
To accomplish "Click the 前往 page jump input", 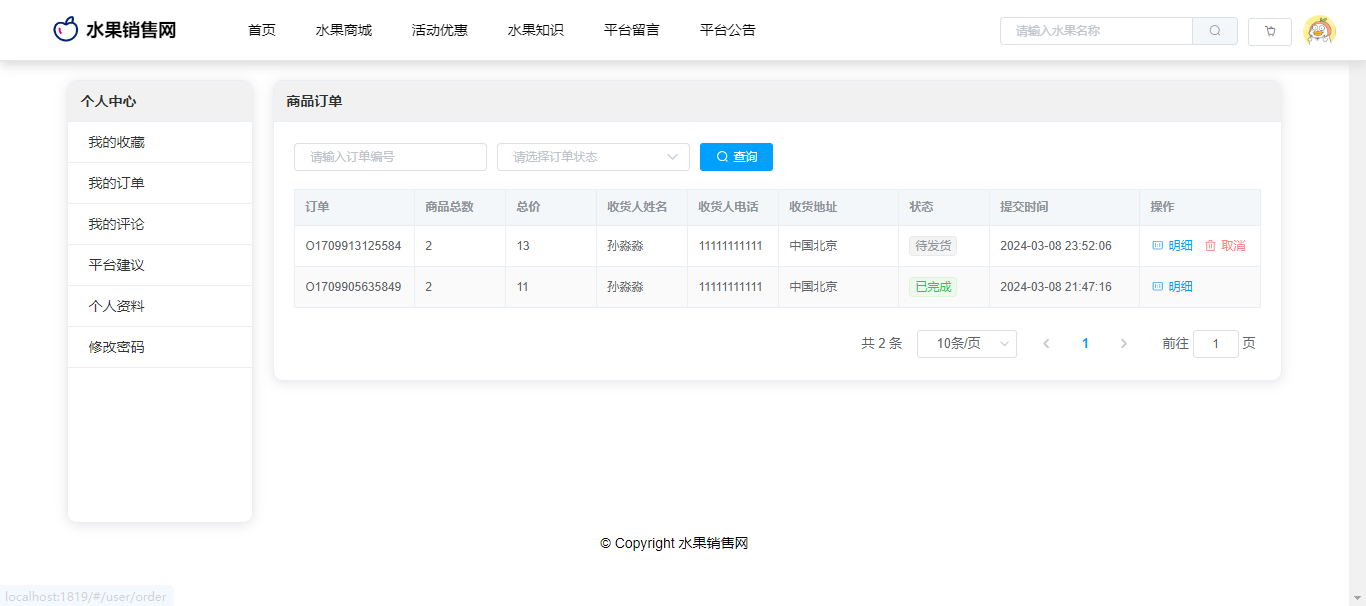I will coord(1215,344).
